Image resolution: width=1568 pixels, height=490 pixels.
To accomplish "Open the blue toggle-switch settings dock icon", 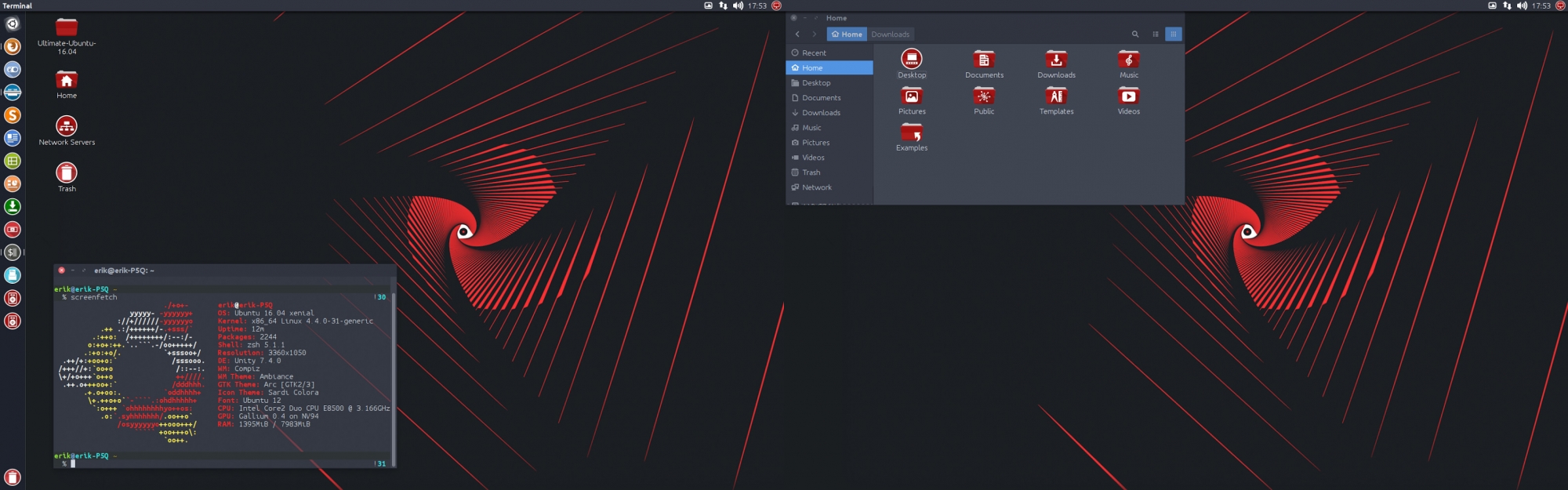I will [13, 69].
